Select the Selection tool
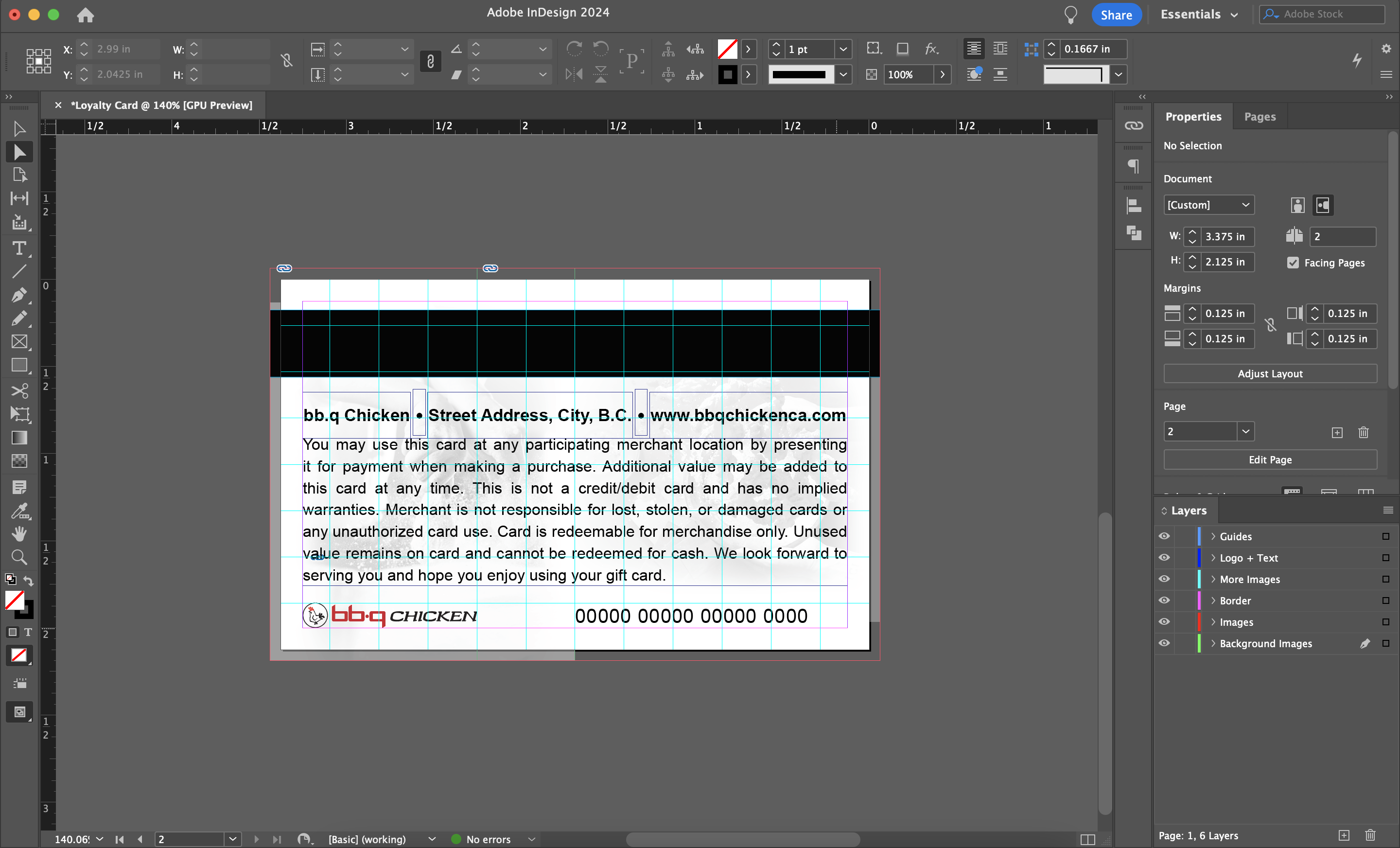The height and width of the screenshot is (848, 1400). click(x=19, y=128)
